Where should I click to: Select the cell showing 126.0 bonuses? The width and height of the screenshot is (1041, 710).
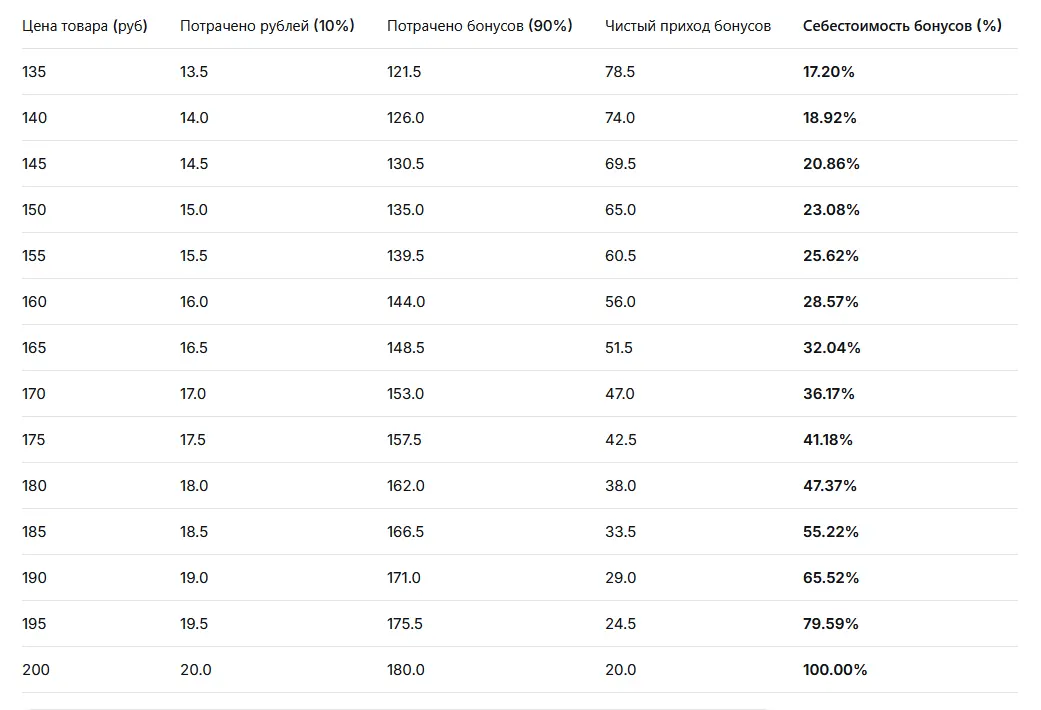pyautogui.click(x=406, y=118)
